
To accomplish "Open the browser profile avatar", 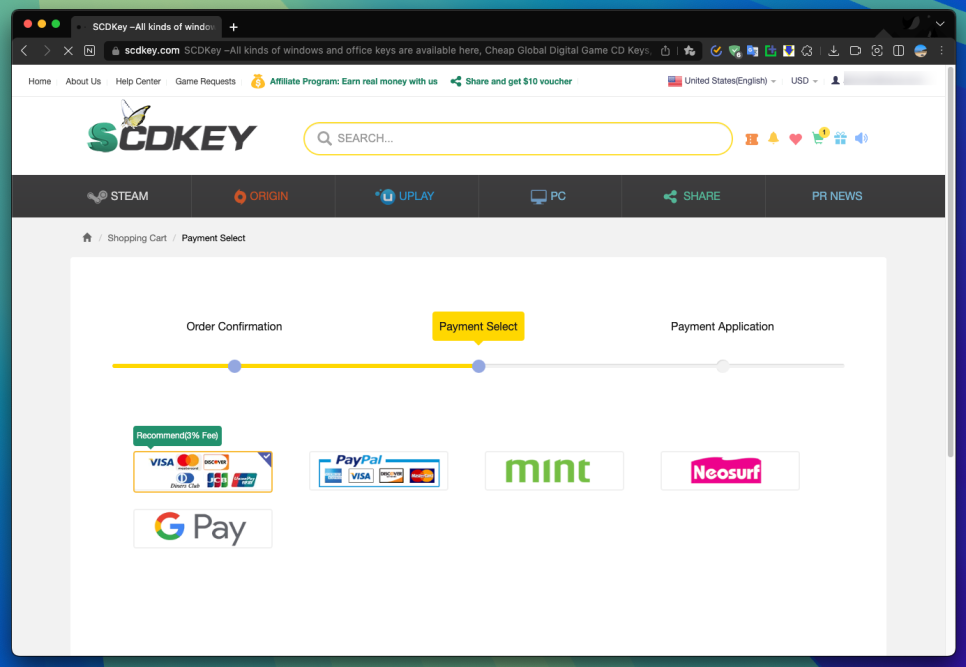I will [920, 51].
